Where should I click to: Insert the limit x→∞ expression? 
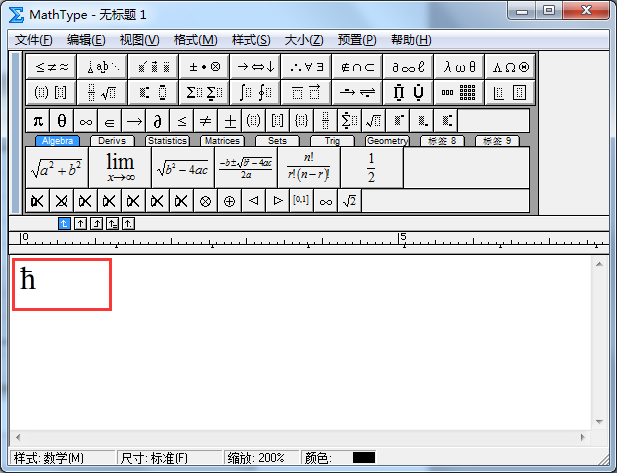click(120, 168)
